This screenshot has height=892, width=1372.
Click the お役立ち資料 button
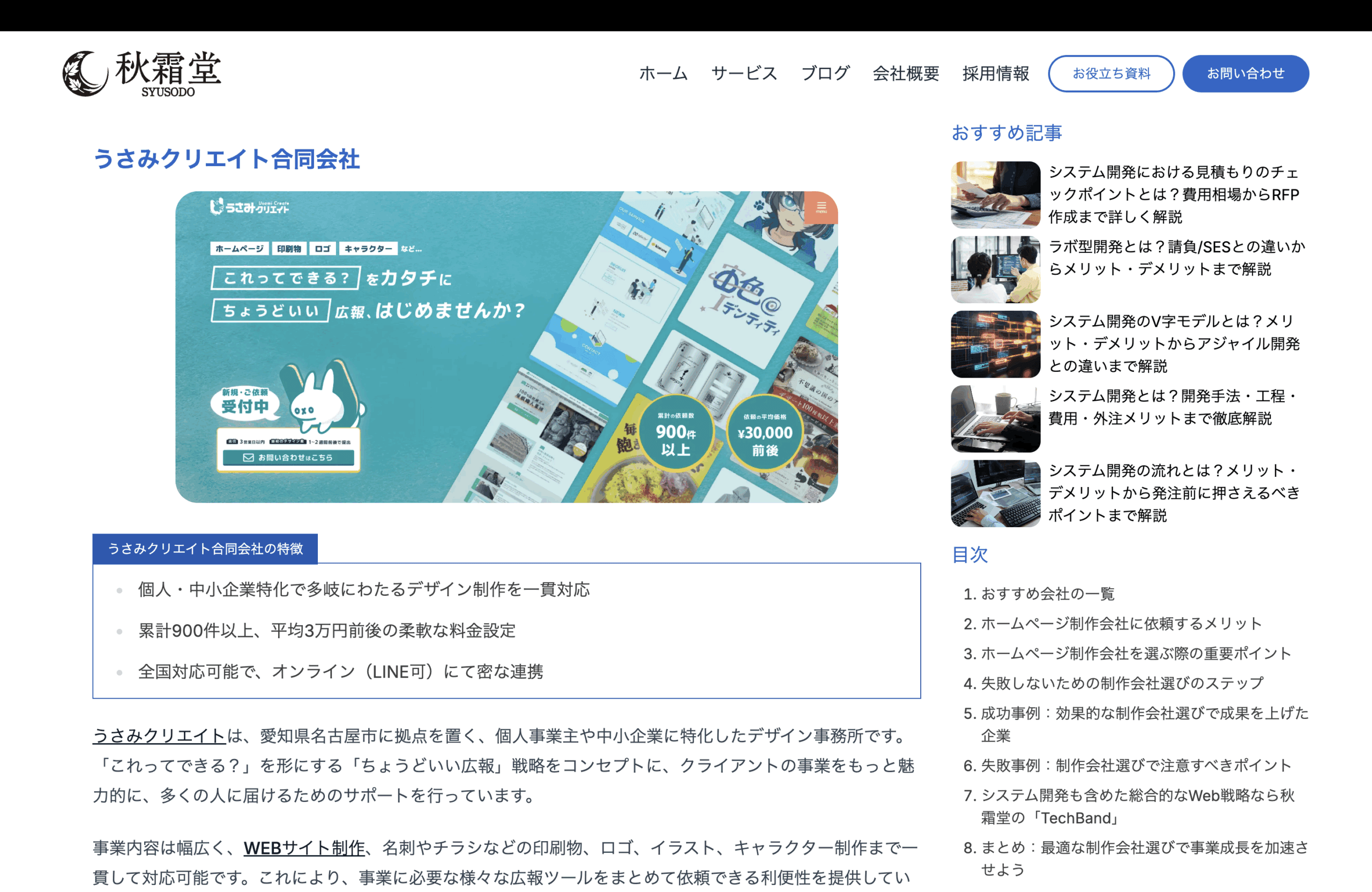point(1110,73)
